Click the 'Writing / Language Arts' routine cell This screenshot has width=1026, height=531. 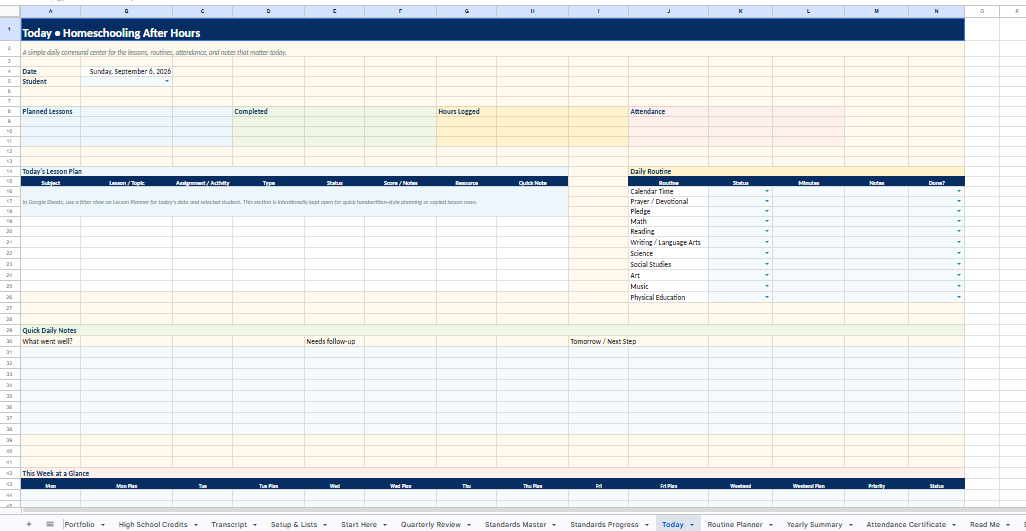click(x=668, y=243)
